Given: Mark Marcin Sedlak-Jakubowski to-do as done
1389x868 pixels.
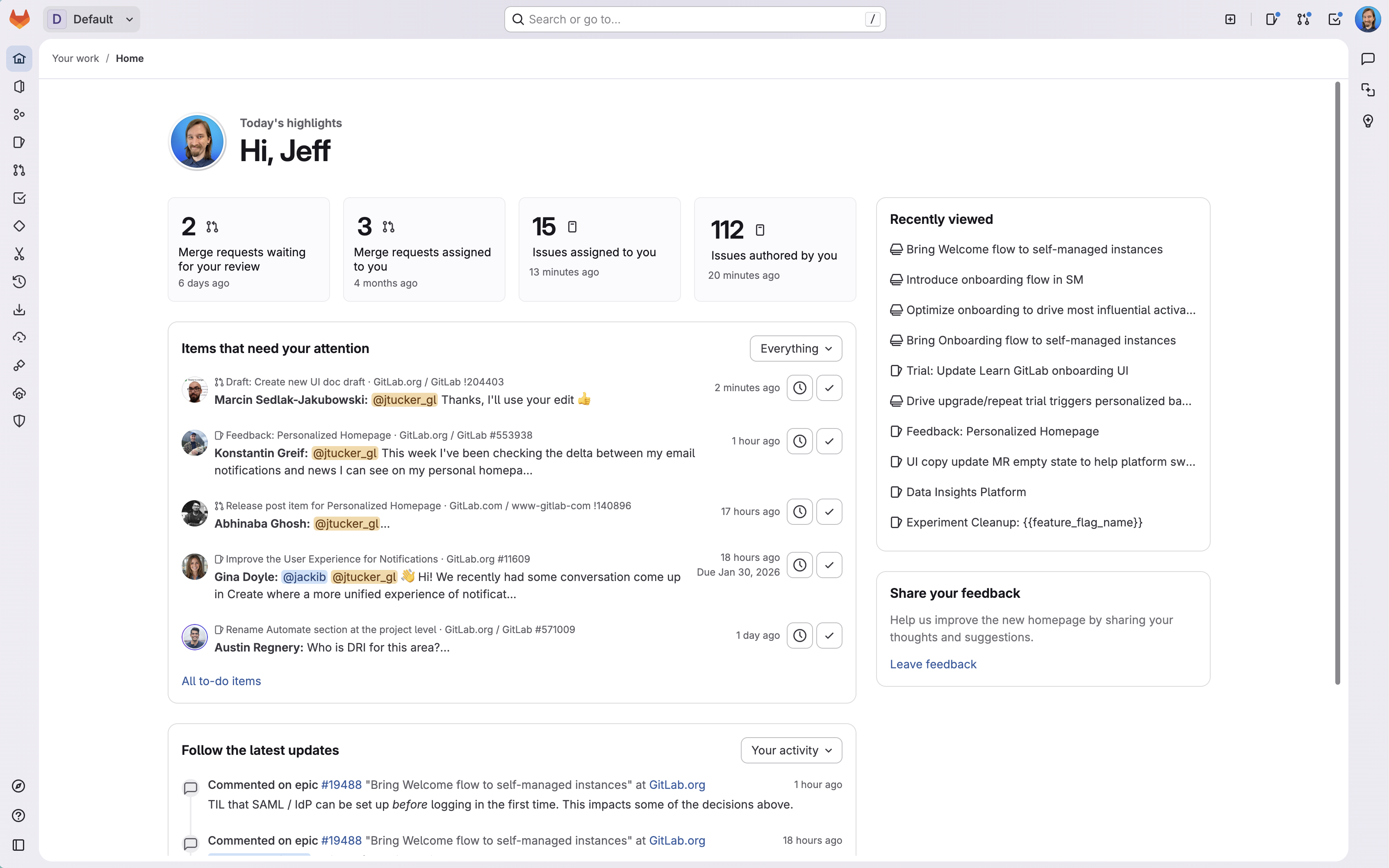Looking at the screenshot, I should click(829, 388).
